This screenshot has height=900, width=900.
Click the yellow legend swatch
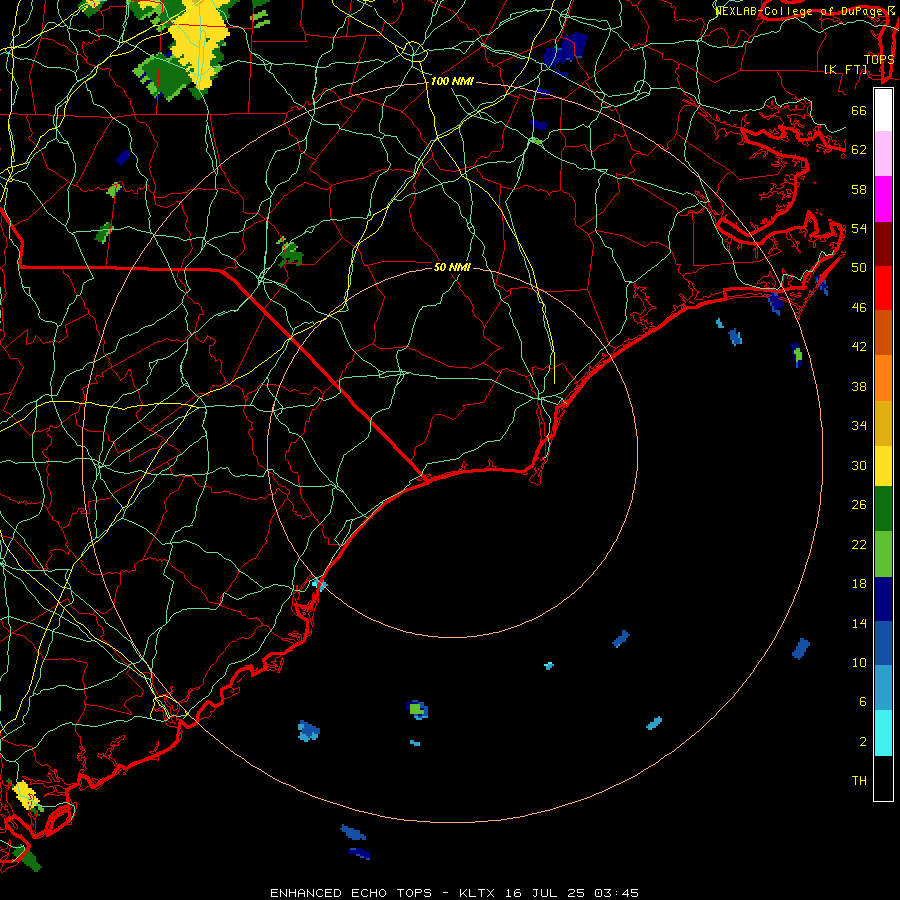(883, 466)
